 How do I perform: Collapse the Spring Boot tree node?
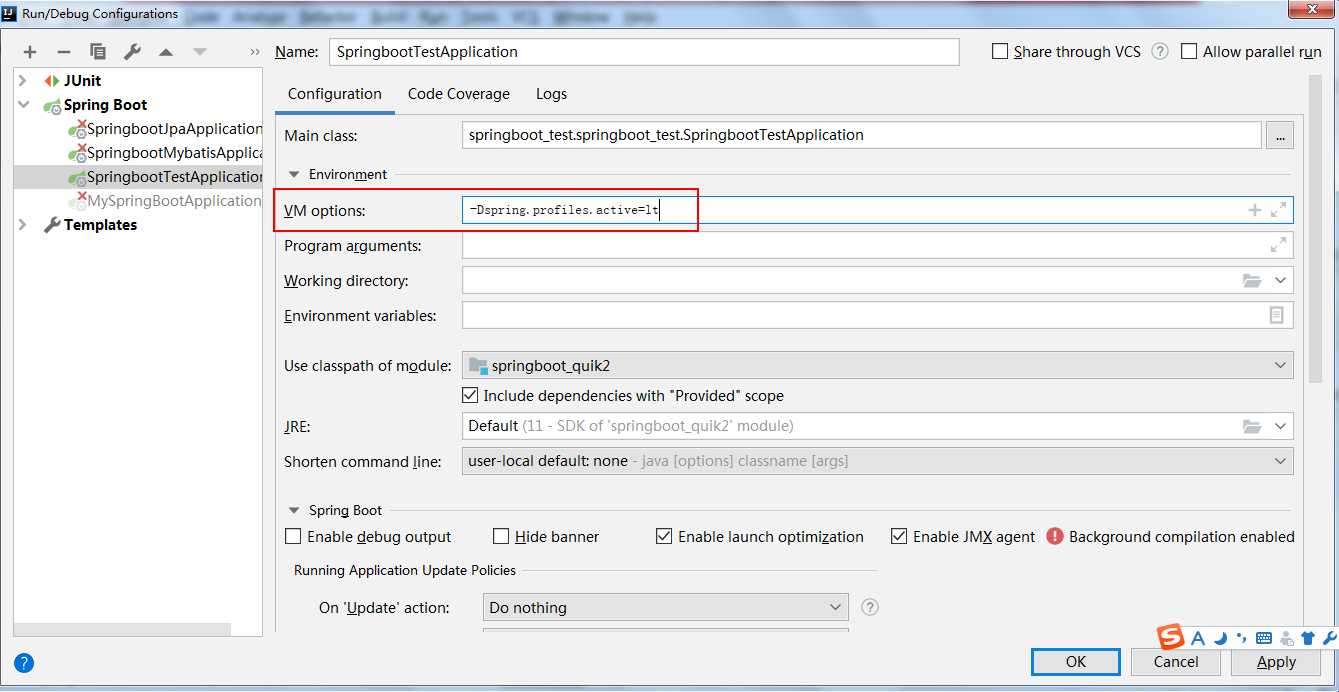coord(23,104)
